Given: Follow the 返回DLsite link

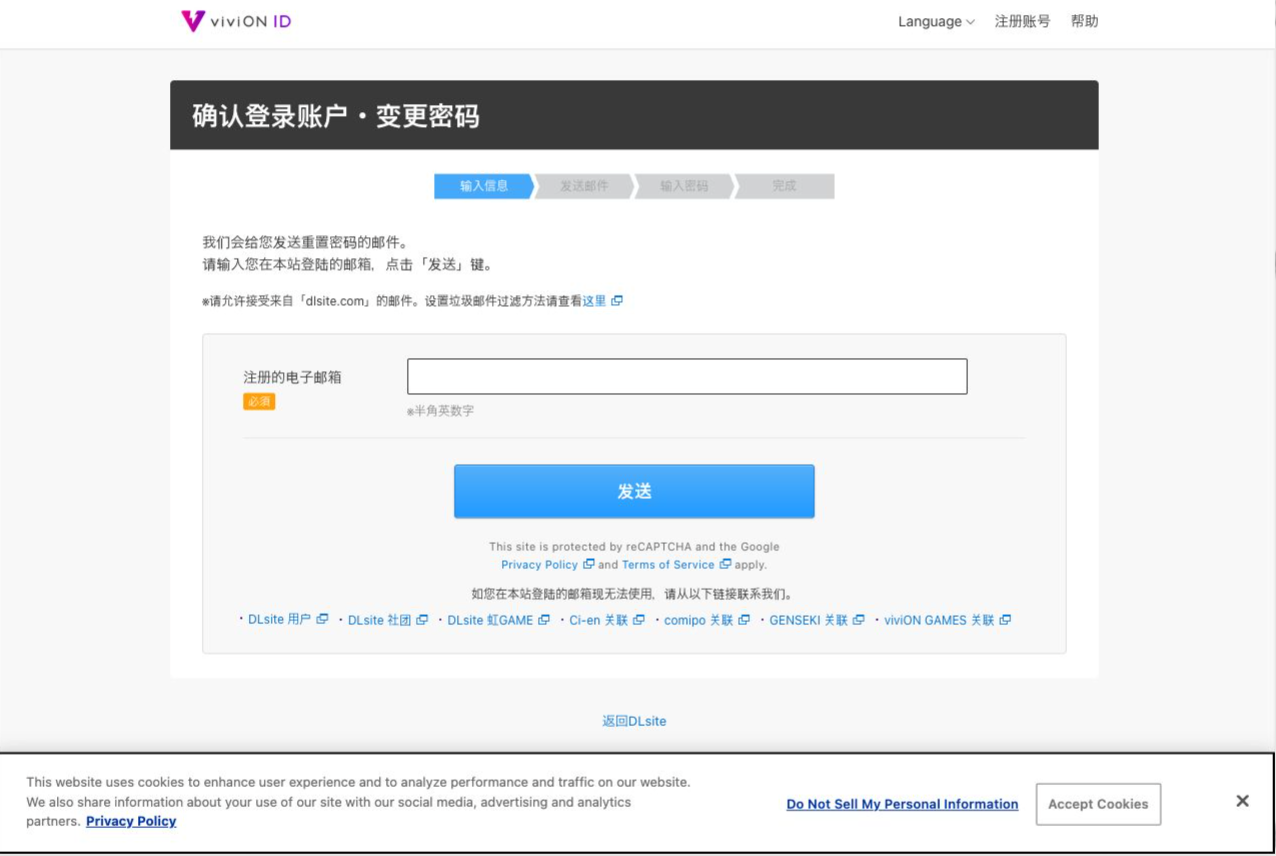Looking at the screenshot, I should pyautogui.click(x=634, y=721).
